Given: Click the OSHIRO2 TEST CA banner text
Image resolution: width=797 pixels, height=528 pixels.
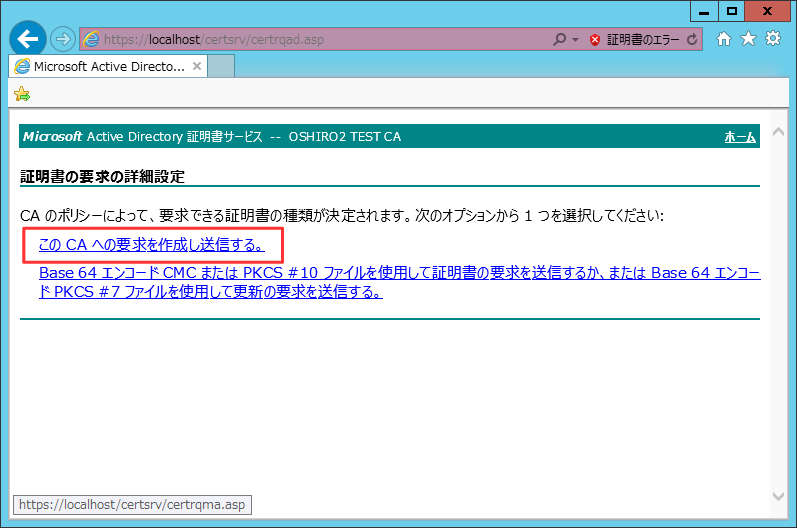Looking at the screenshot, I should 345,137.
